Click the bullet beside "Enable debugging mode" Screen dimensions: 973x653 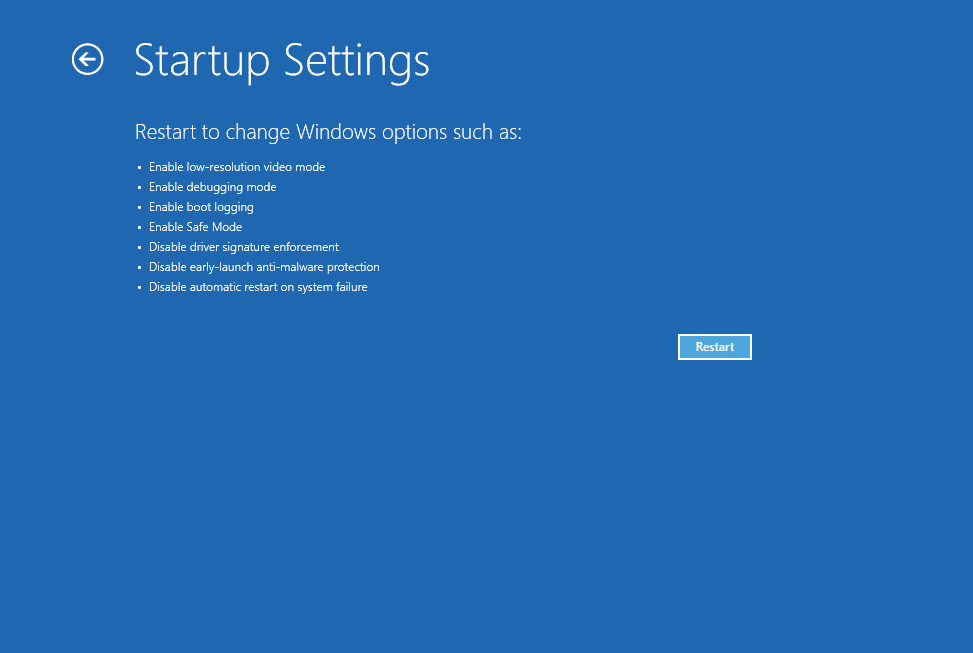tap(140, 187)
